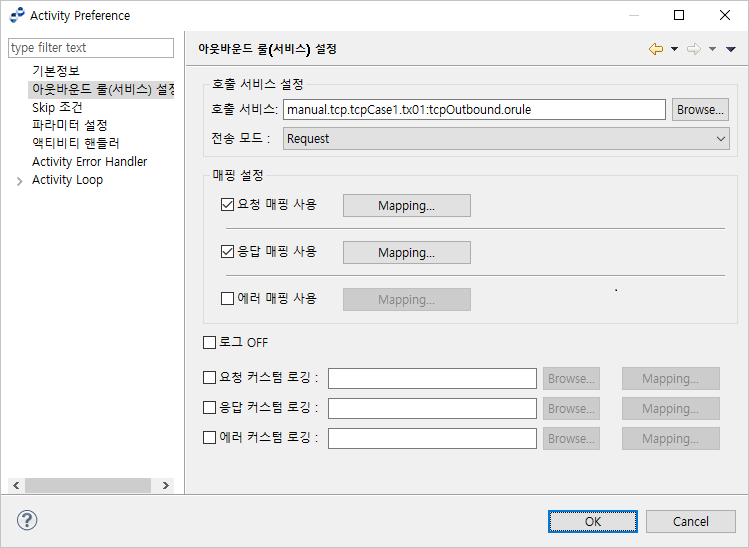Check 요청 커스텀 로깅 option
Viewport: 749px width, 548px height.
[209, 378]
